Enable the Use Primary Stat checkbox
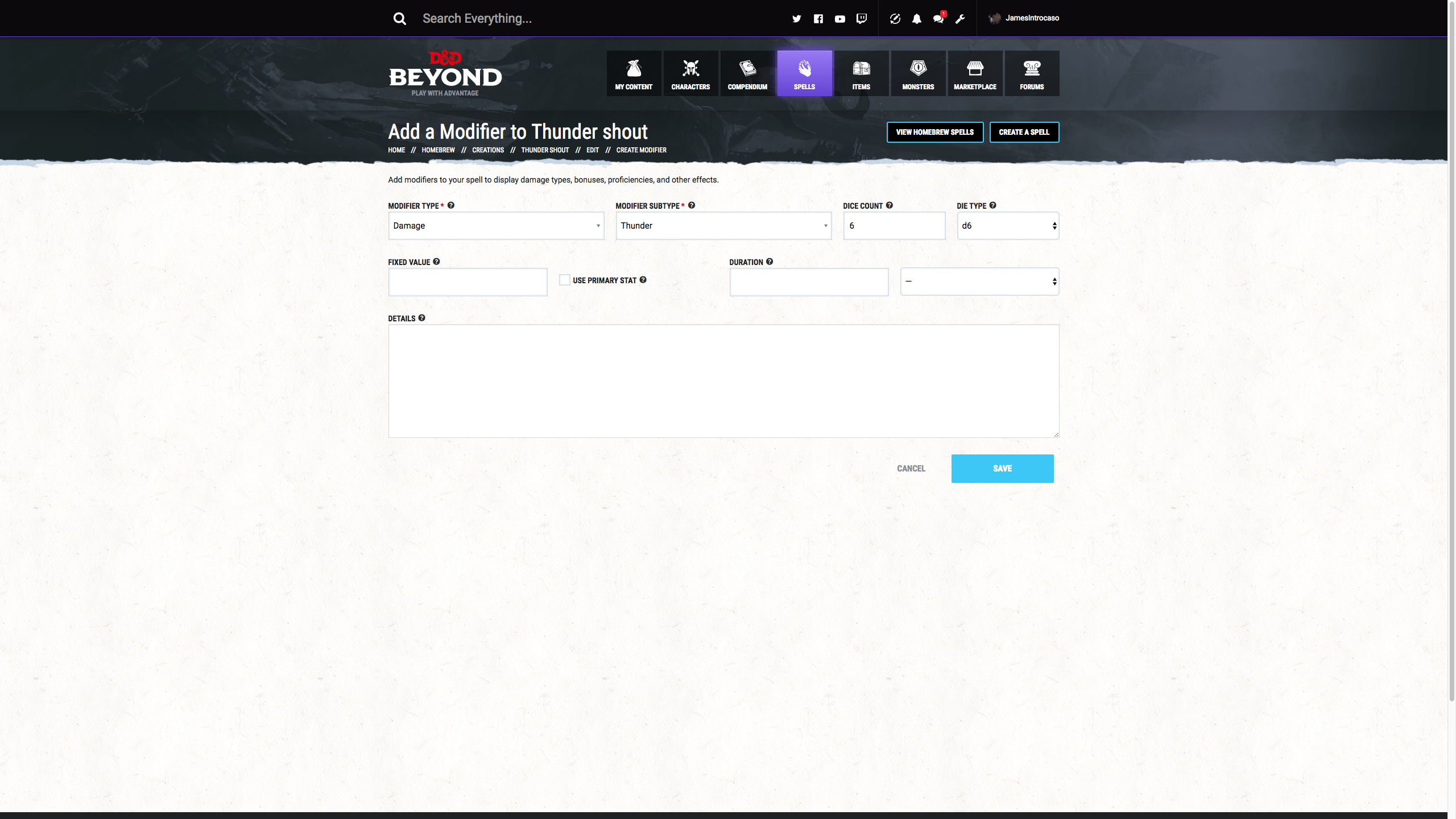This screenshot has height=819, width=1456. pos(565,280)
